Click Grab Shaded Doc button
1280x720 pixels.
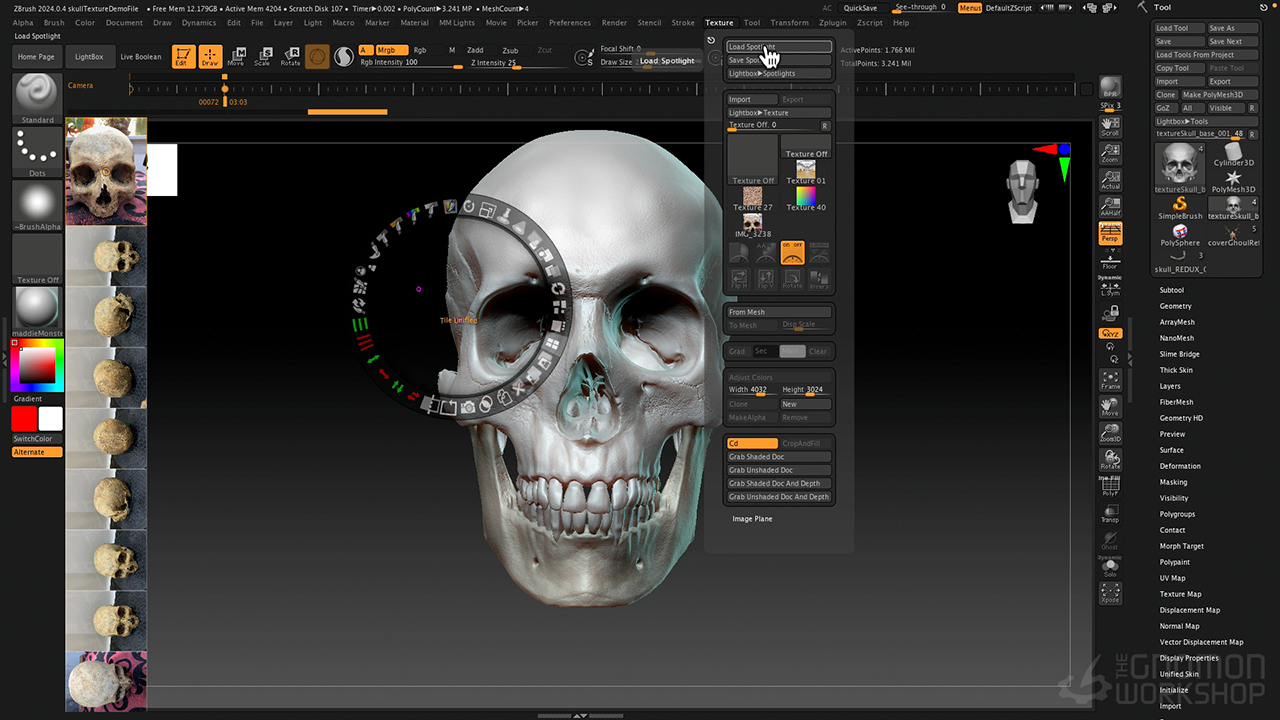click(779, 457)
